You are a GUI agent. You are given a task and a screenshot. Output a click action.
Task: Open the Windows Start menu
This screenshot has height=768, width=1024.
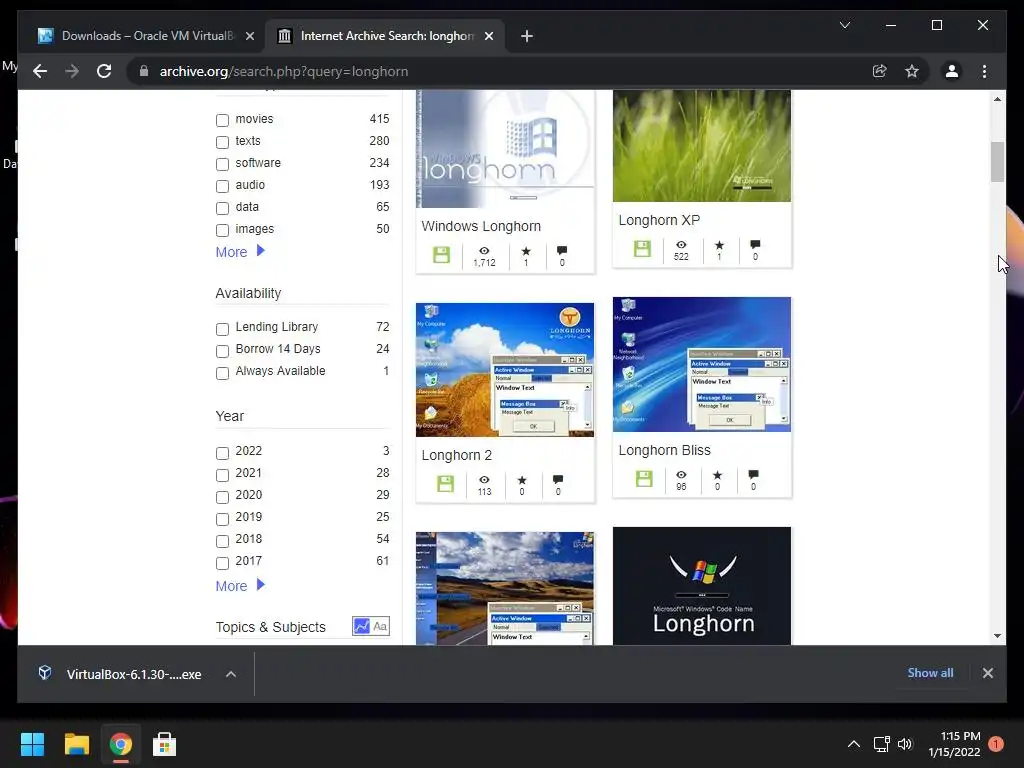pos(32,744)
